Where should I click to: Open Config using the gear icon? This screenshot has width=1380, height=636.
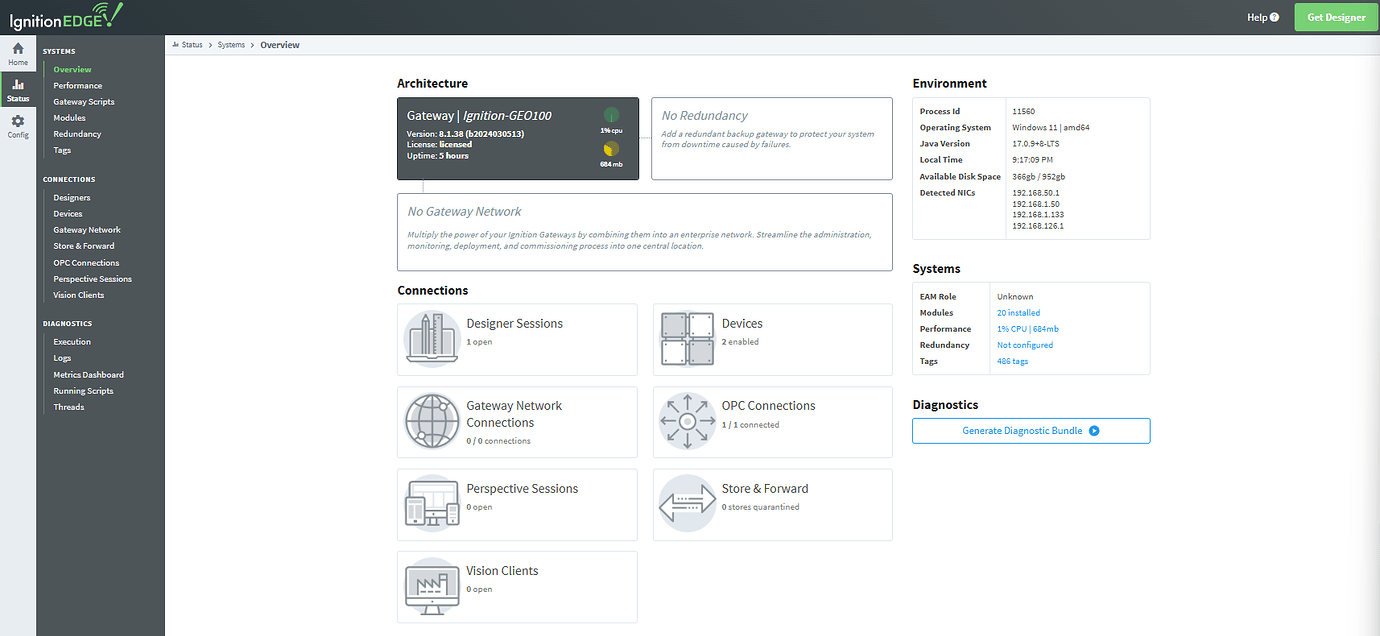tap(17, 124)
